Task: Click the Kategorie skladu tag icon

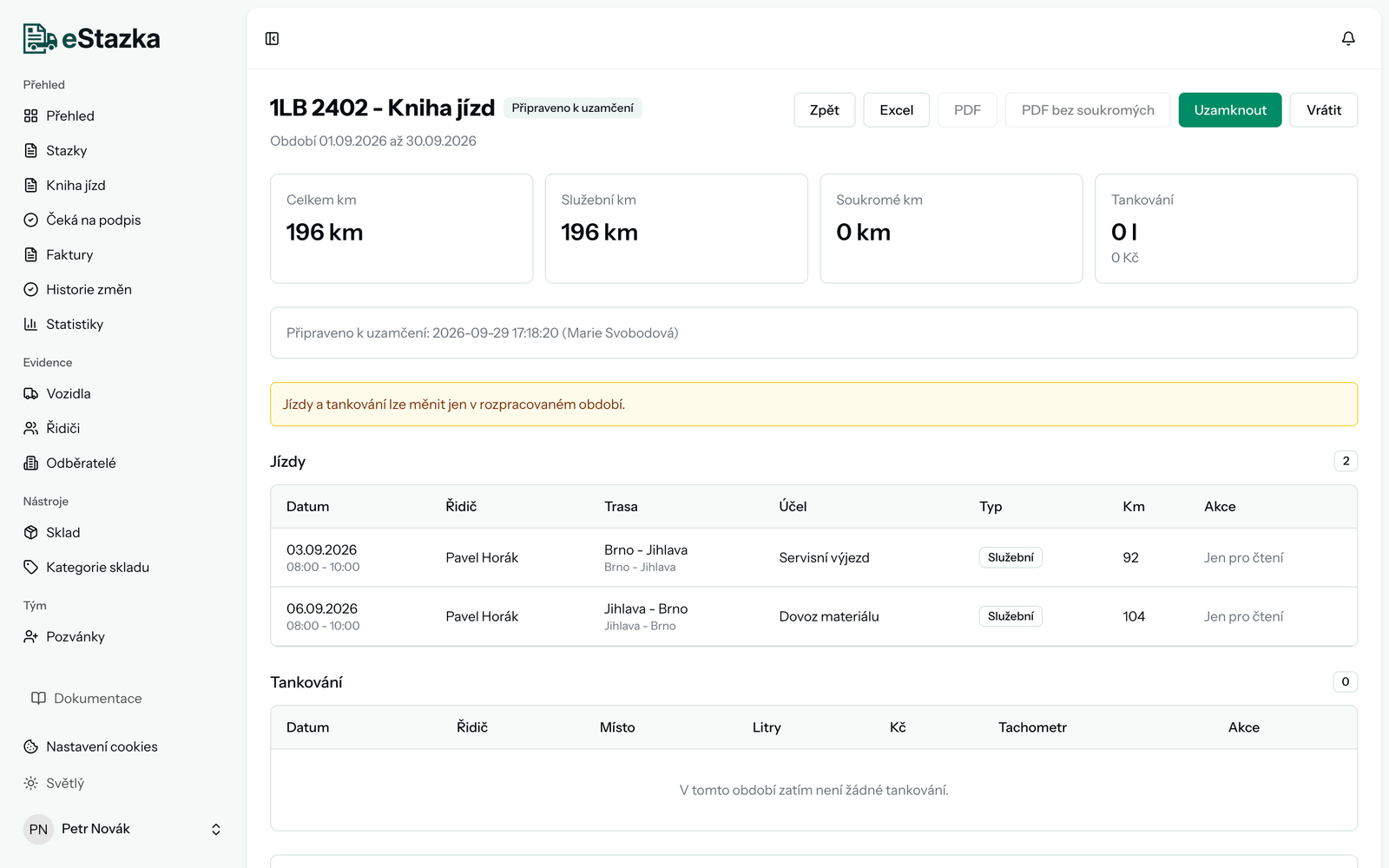Action: tap(30, 567)
